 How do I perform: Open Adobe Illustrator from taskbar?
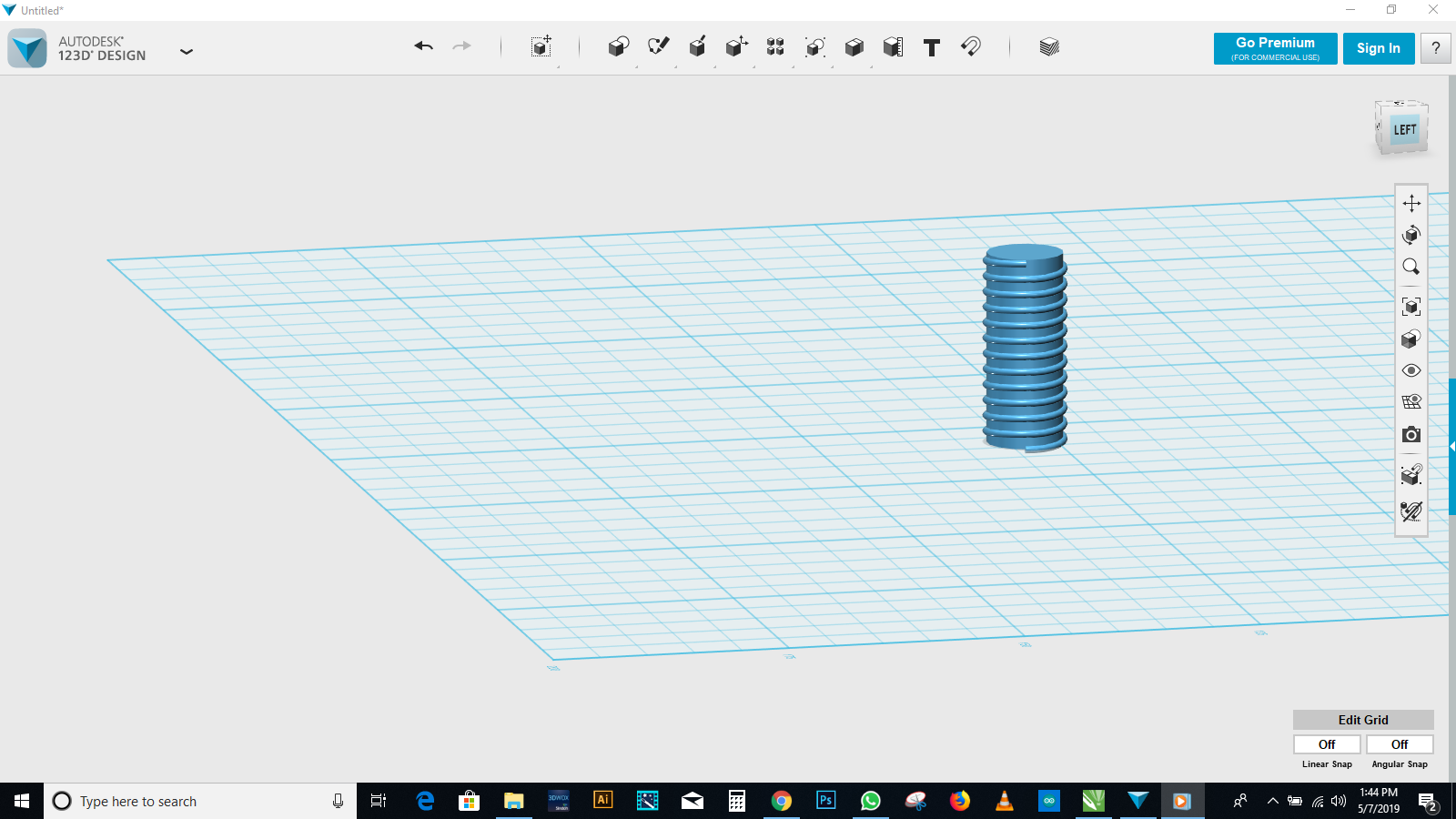[602, 801]
